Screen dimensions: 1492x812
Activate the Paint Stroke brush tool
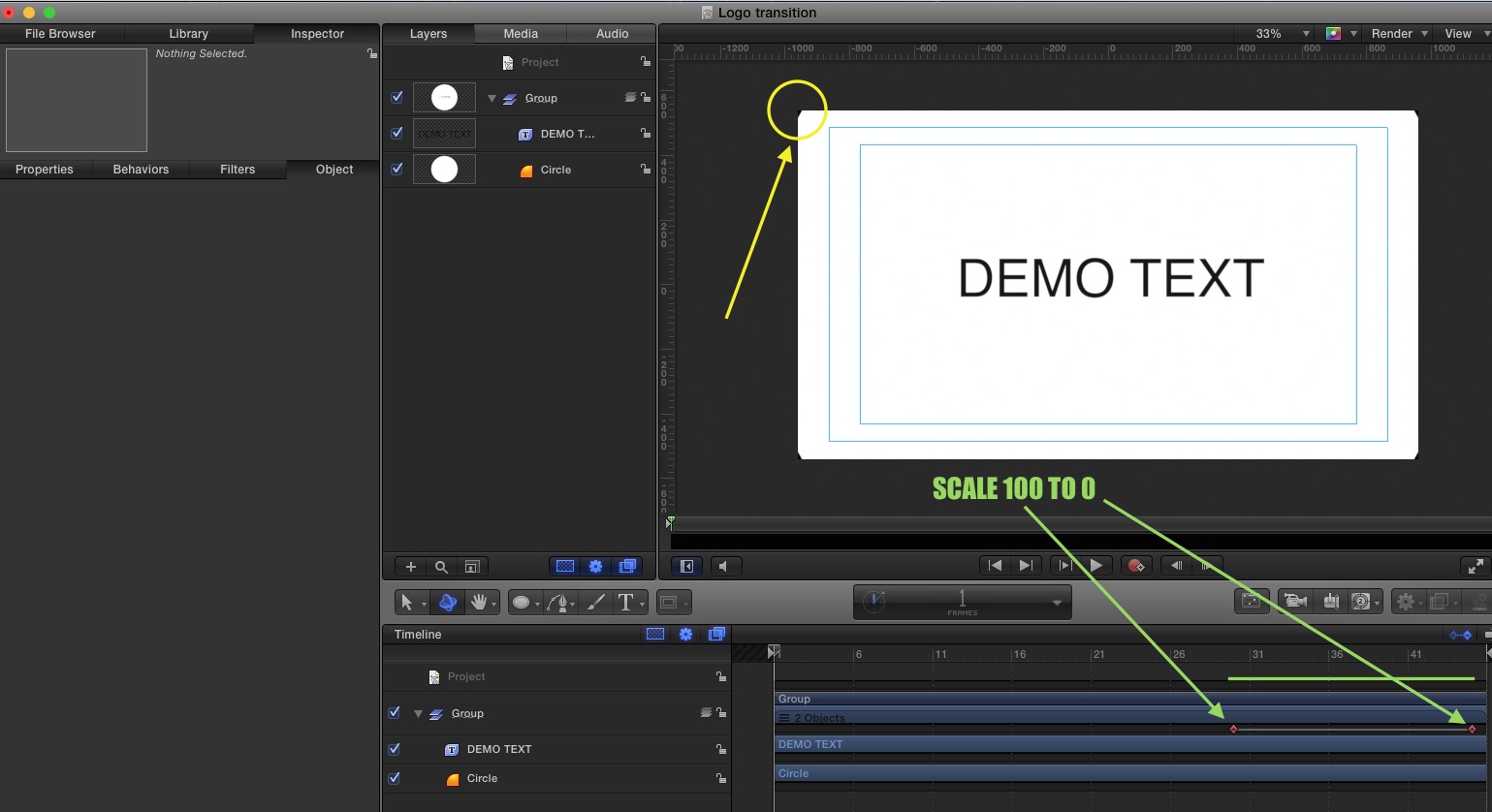[596, 603]
